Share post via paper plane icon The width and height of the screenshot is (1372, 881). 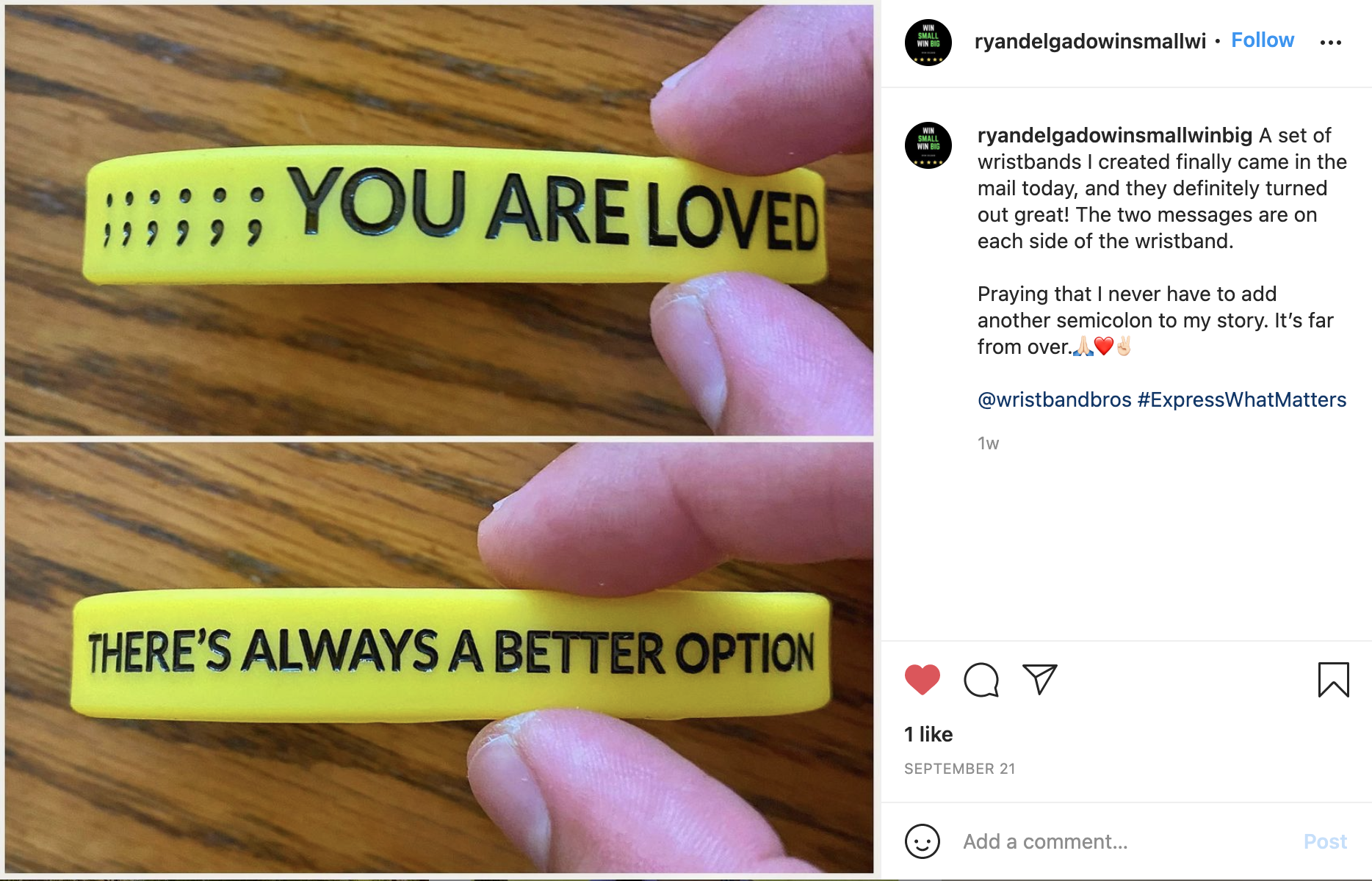click(x=1039, y=679)
